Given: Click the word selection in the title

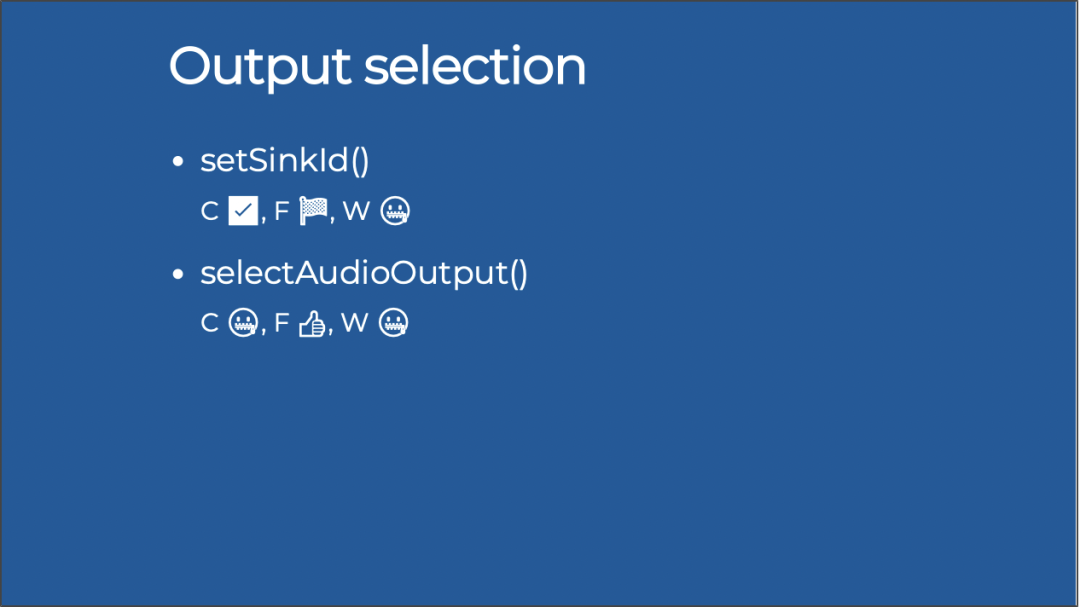Looking at the screenshot, I should click(475, 66).
